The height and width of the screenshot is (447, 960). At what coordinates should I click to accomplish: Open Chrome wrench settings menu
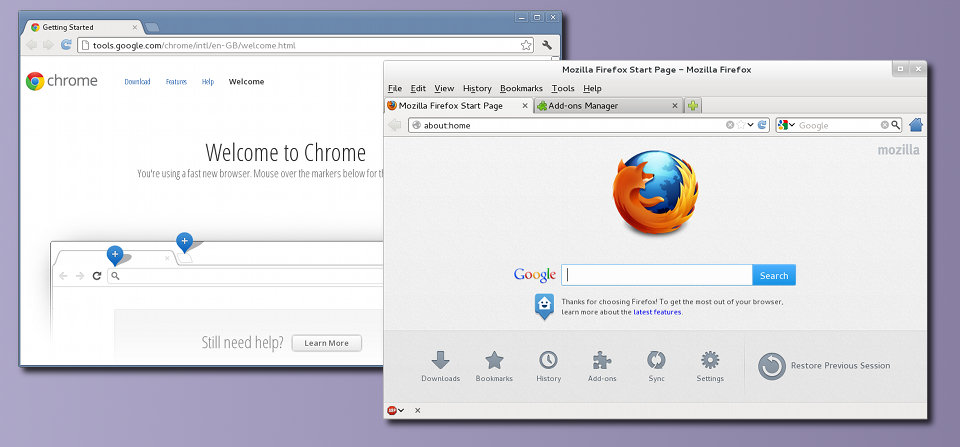tap(547, 45)
